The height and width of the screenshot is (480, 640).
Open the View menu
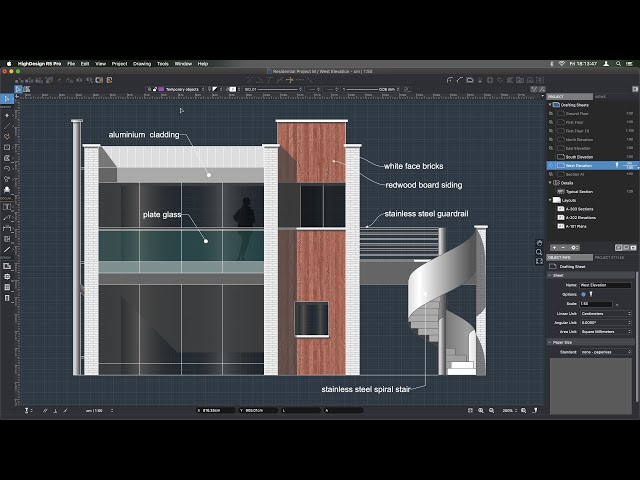tap(100, 64)
